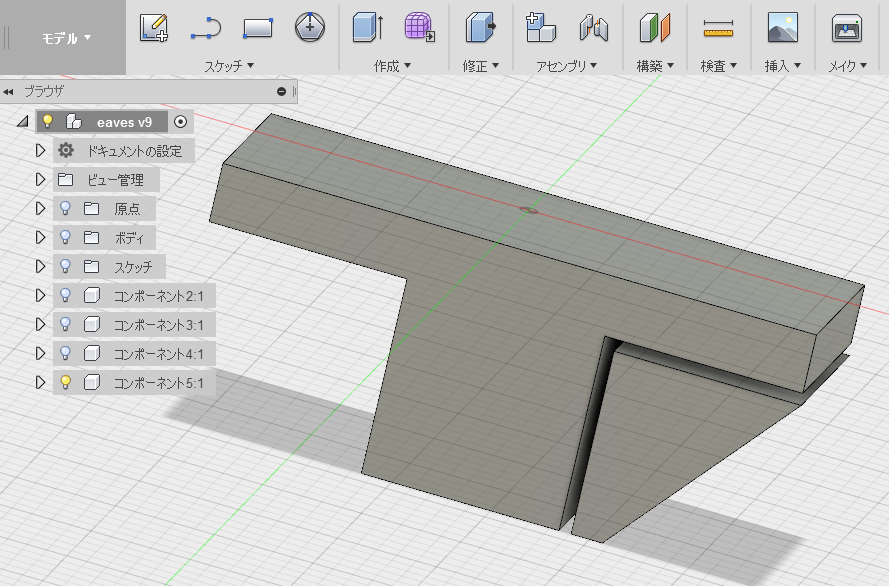Show コンポーネント2:1 via its light bulb

tap(65, 295)
